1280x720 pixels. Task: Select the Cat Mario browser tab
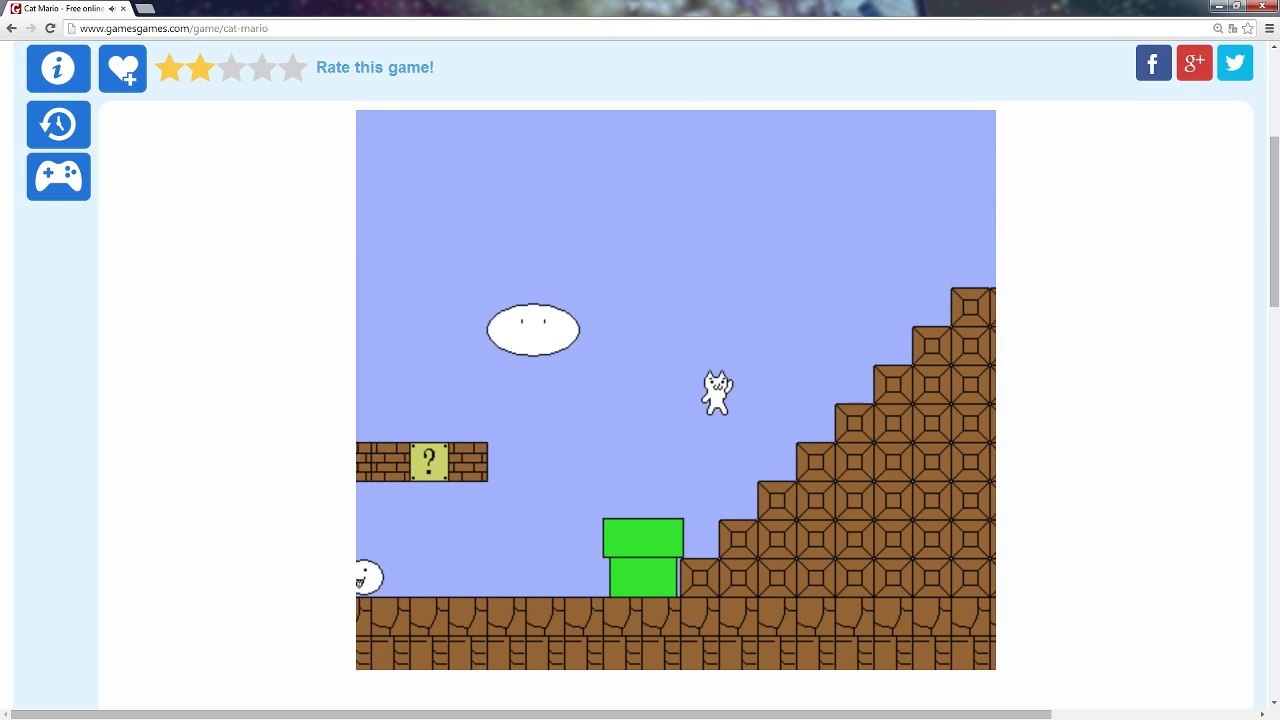pyautogui.click(x=68, y=8)
